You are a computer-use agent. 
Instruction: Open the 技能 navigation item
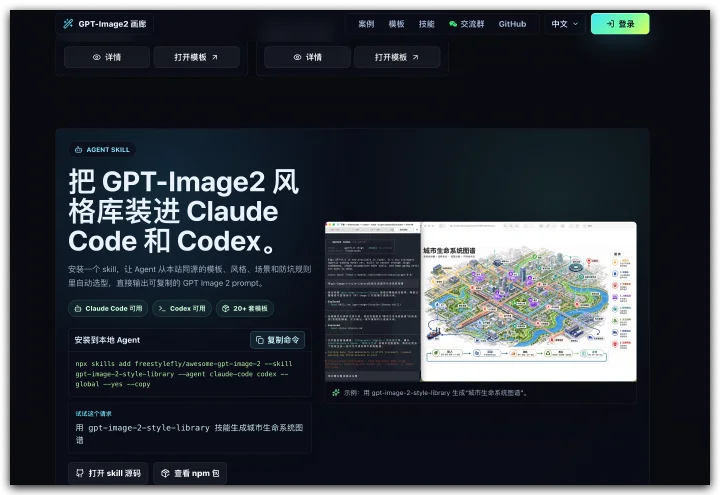coord(427,24)
